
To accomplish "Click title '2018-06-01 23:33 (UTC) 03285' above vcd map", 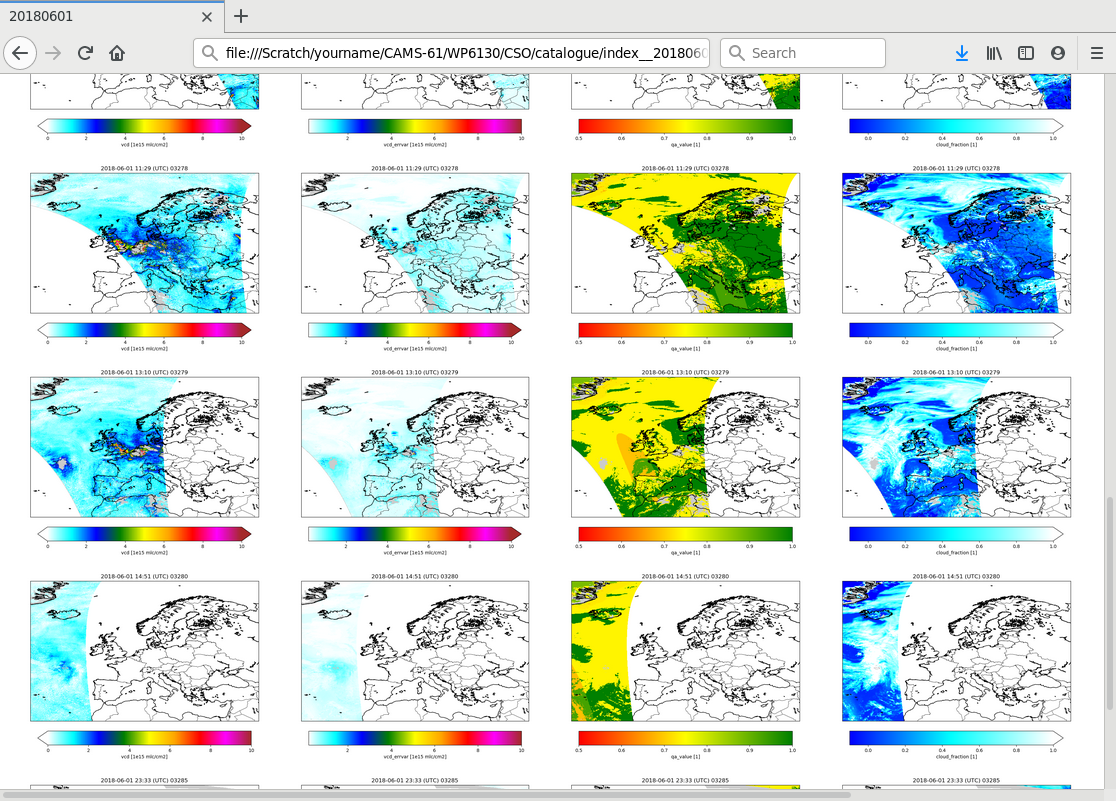I will tap(144, 780).
